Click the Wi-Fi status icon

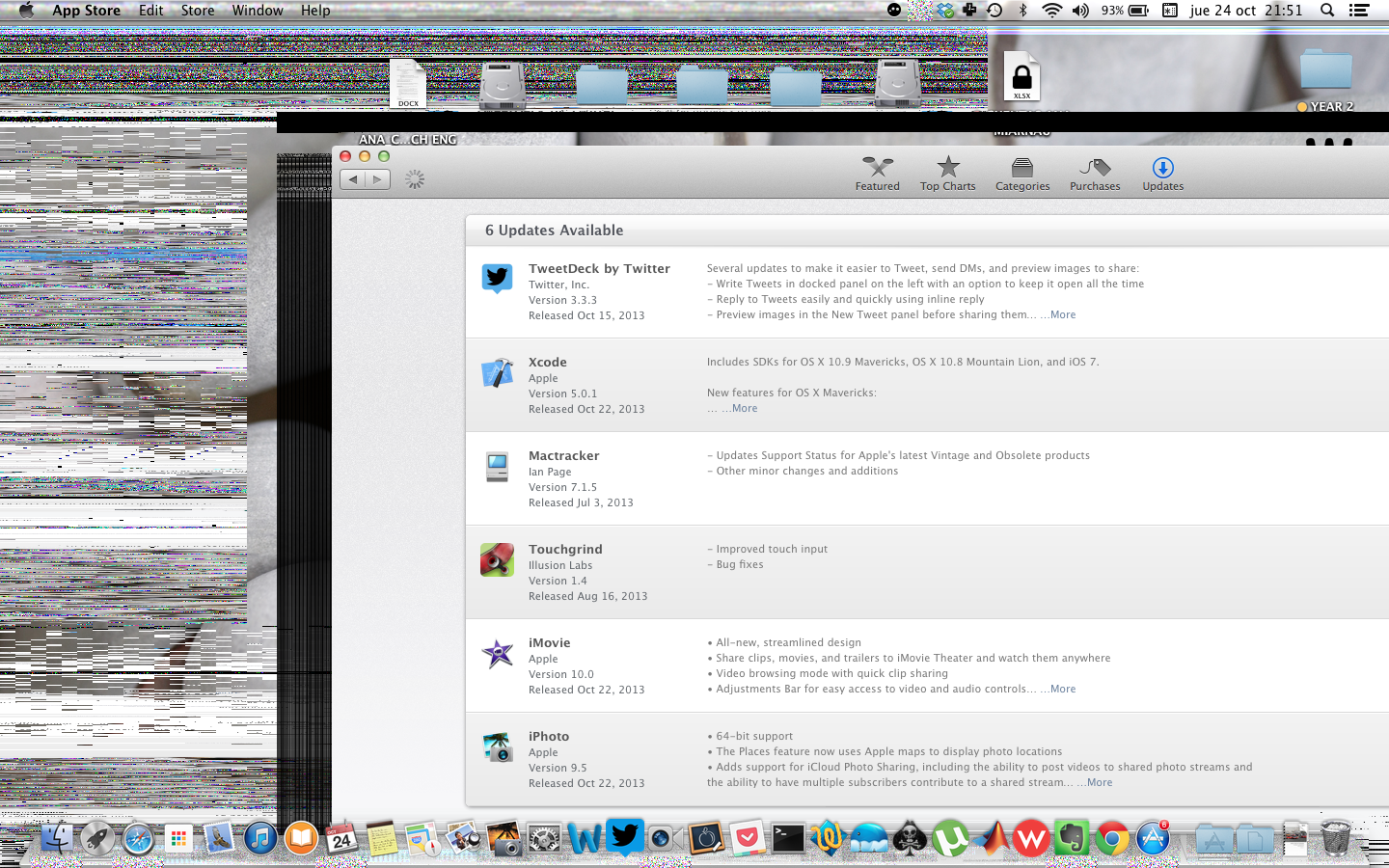click(x=1051, y=10)
